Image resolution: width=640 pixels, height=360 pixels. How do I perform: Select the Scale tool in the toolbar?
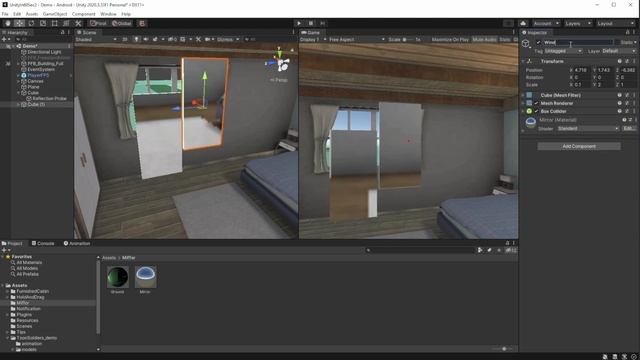click(x=43, y=23)
